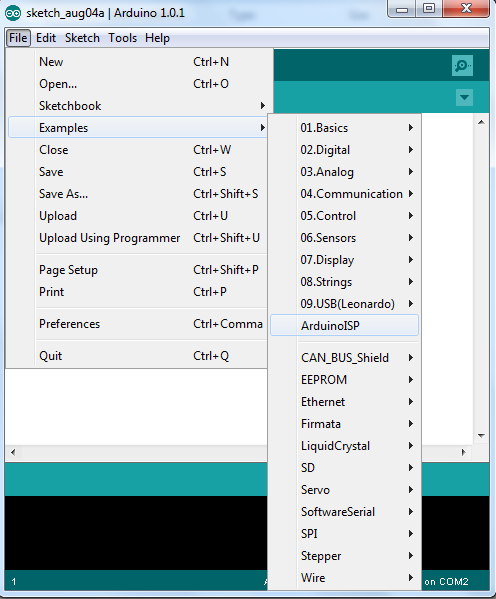The image size is (496, 599).
Task: Expand the SPI library examples
Action: tap(344, 534)
